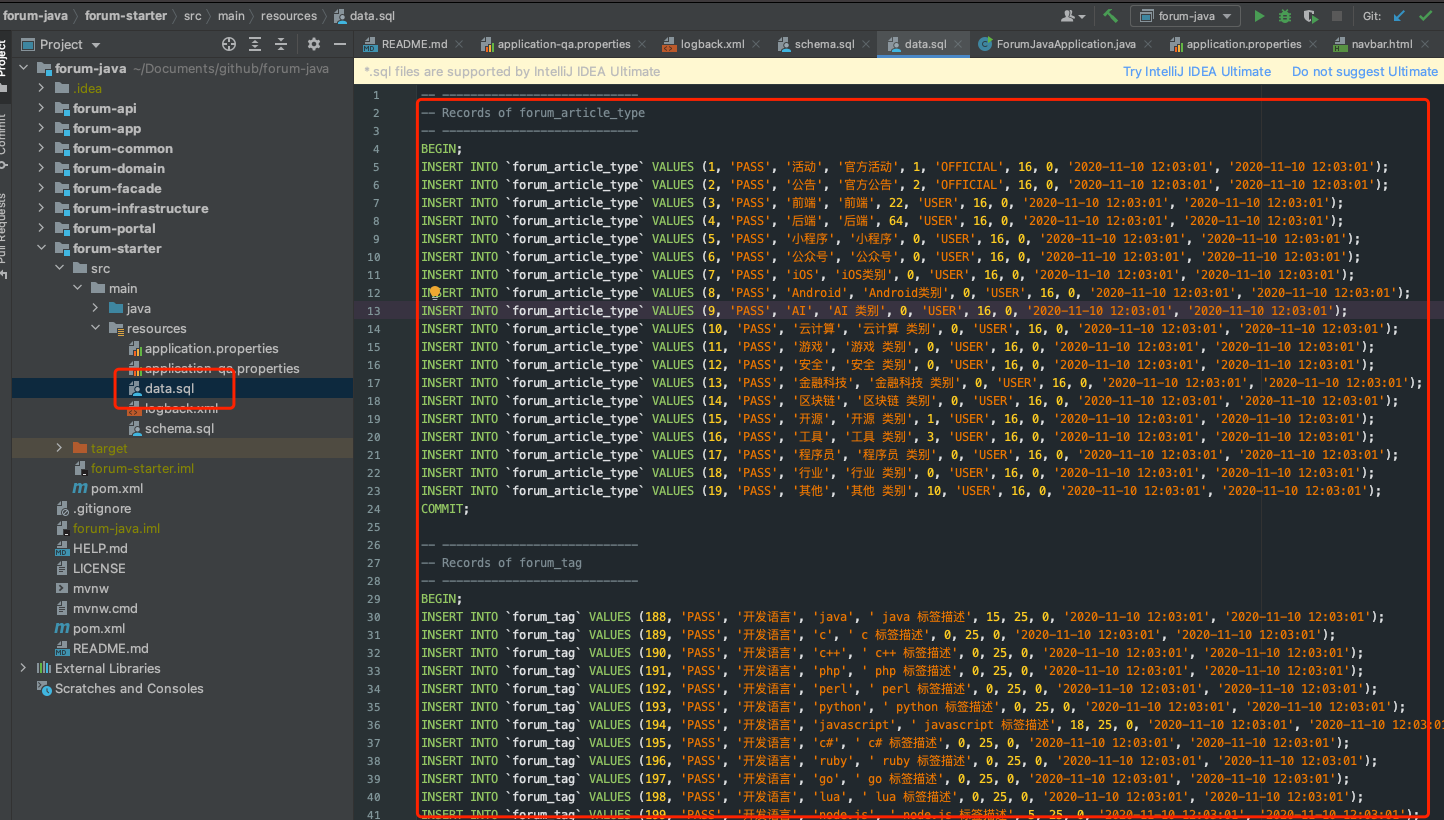Expand External Libraries node
The image size is (1444, 820).
pyautogui.click(x=23, y=668)
